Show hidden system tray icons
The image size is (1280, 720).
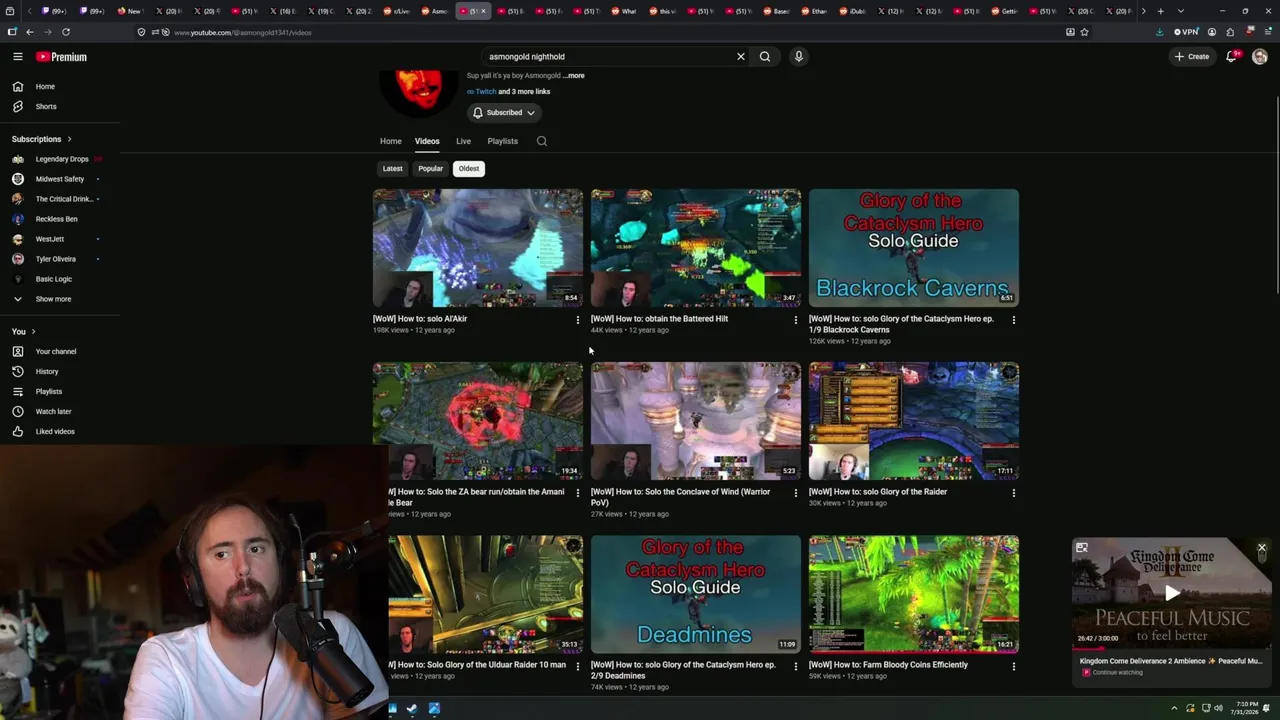(1174, 709)
